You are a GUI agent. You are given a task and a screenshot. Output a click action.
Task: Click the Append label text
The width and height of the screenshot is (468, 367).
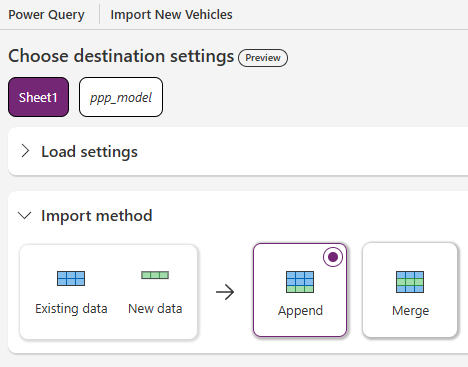[x=300, y=311]
